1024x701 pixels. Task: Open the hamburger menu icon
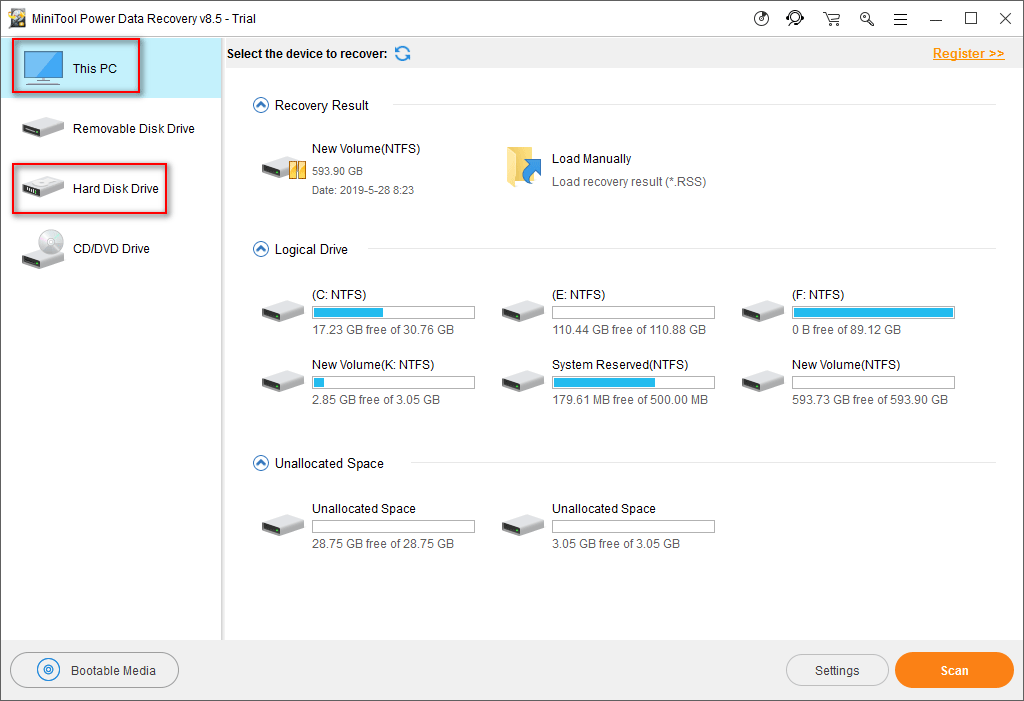tap(901, 20)
